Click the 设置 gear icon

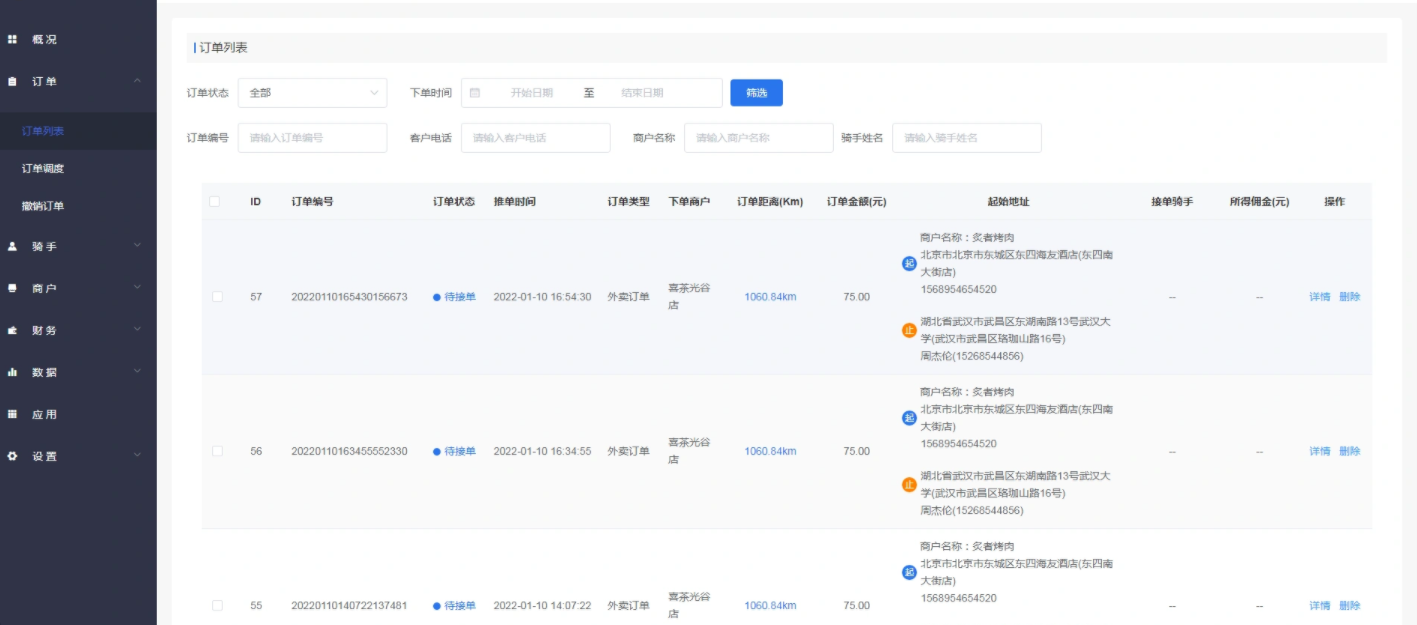coord(13,456)
